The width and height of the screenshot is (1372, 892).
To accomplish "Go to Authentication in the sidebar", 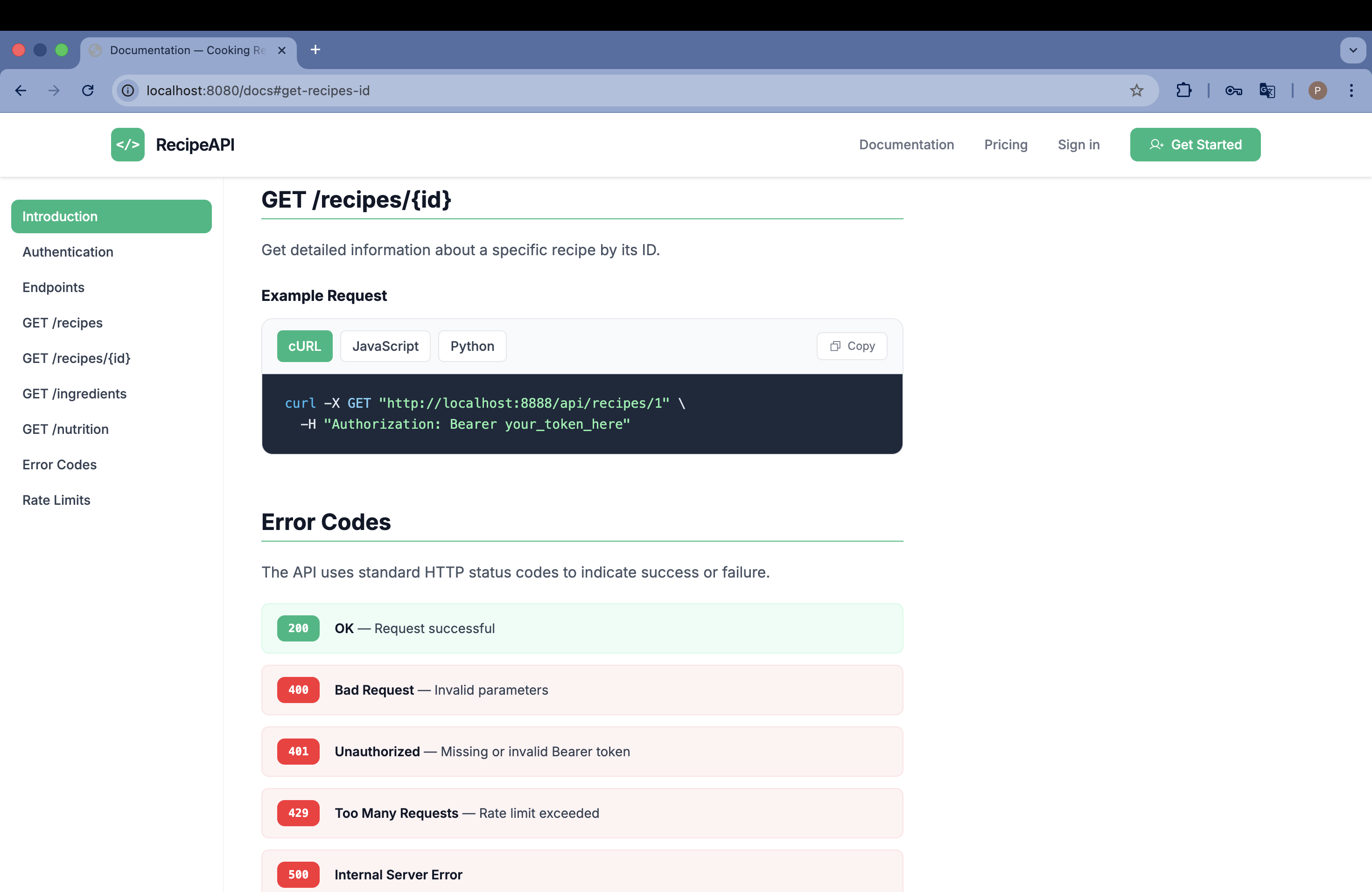I will [x=68, y=252].
